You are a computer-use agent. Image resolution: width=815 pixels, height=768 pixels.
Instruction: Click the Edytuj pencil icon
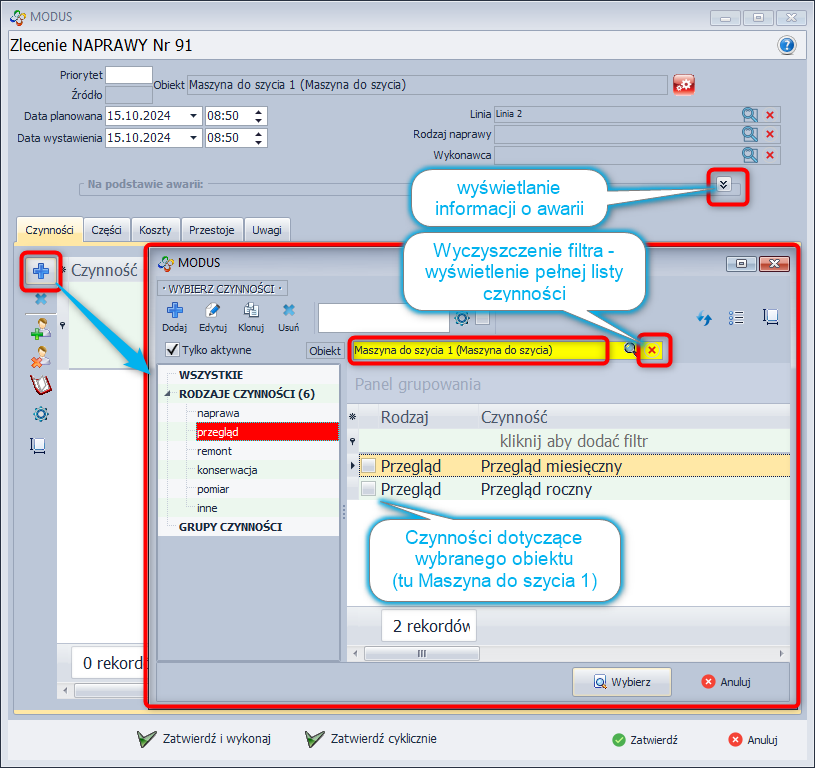click(x=213, y=312)
